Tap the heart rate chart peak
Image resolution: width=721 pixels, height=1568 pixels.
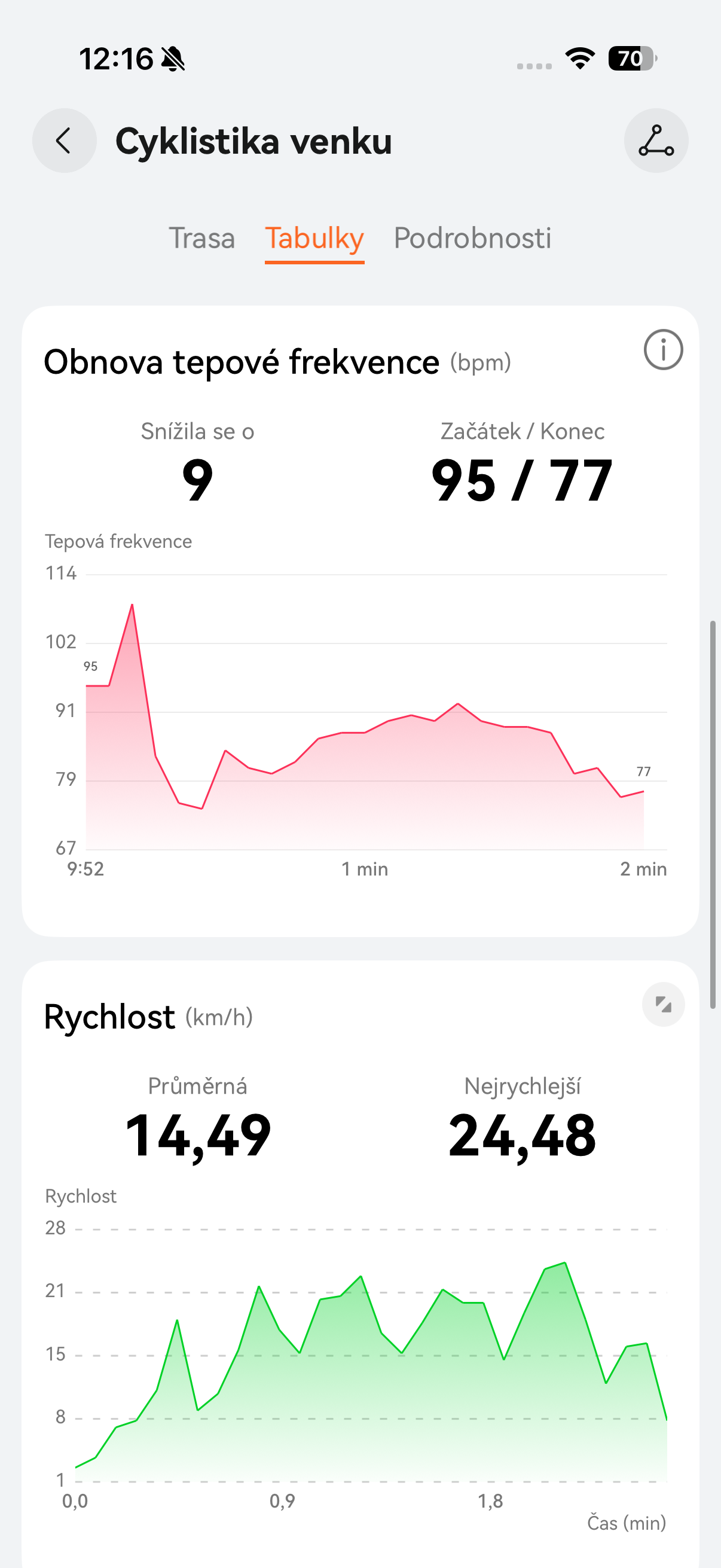click(132, 606)
